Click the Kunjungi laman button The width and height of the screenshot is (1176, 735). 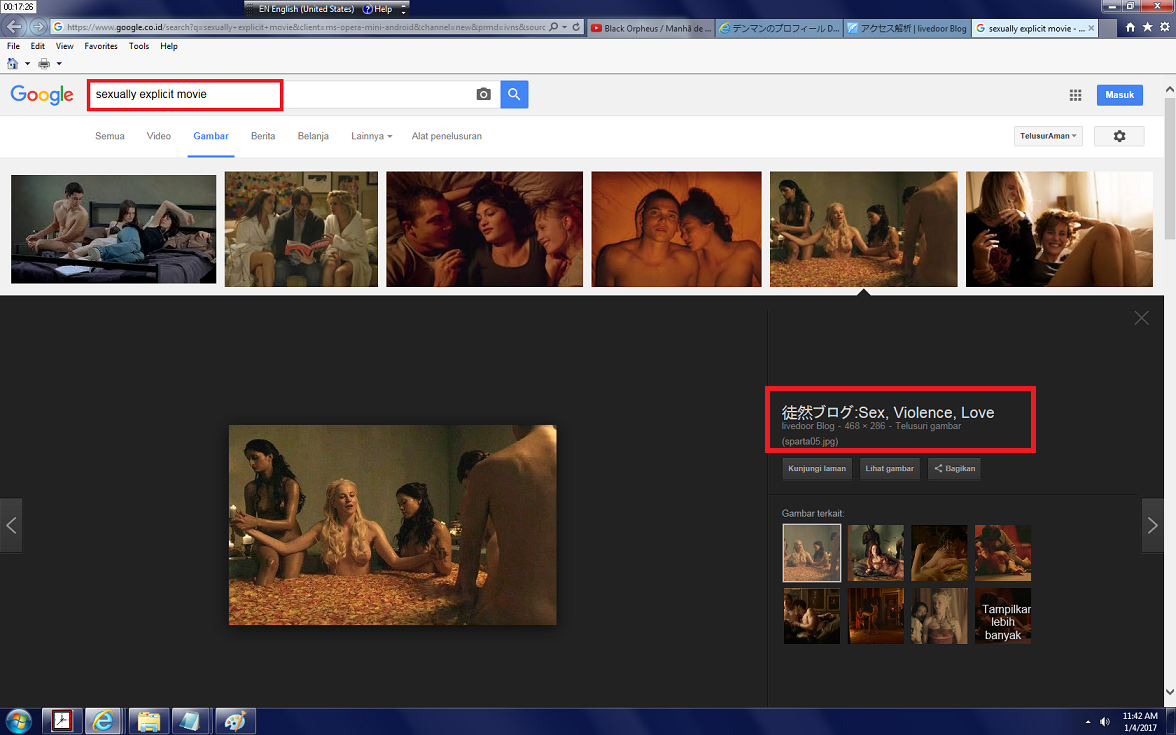(x=817, y=469)
